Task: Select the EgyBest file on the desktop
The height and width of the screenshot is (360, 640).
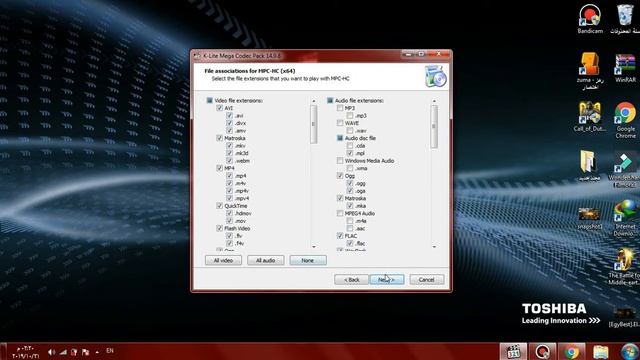Action: coord(624,317)
